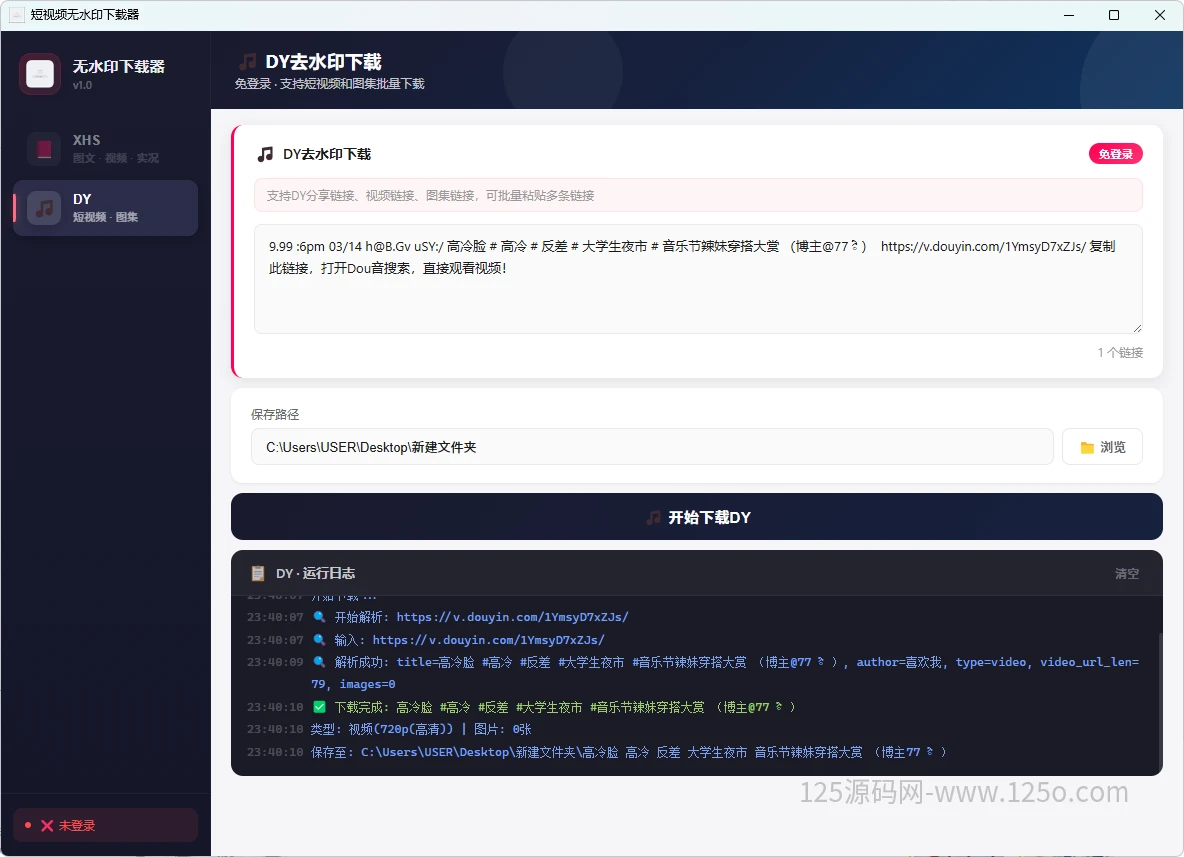
Task: Click the XHS red book icon
Action: click(44, 149)
